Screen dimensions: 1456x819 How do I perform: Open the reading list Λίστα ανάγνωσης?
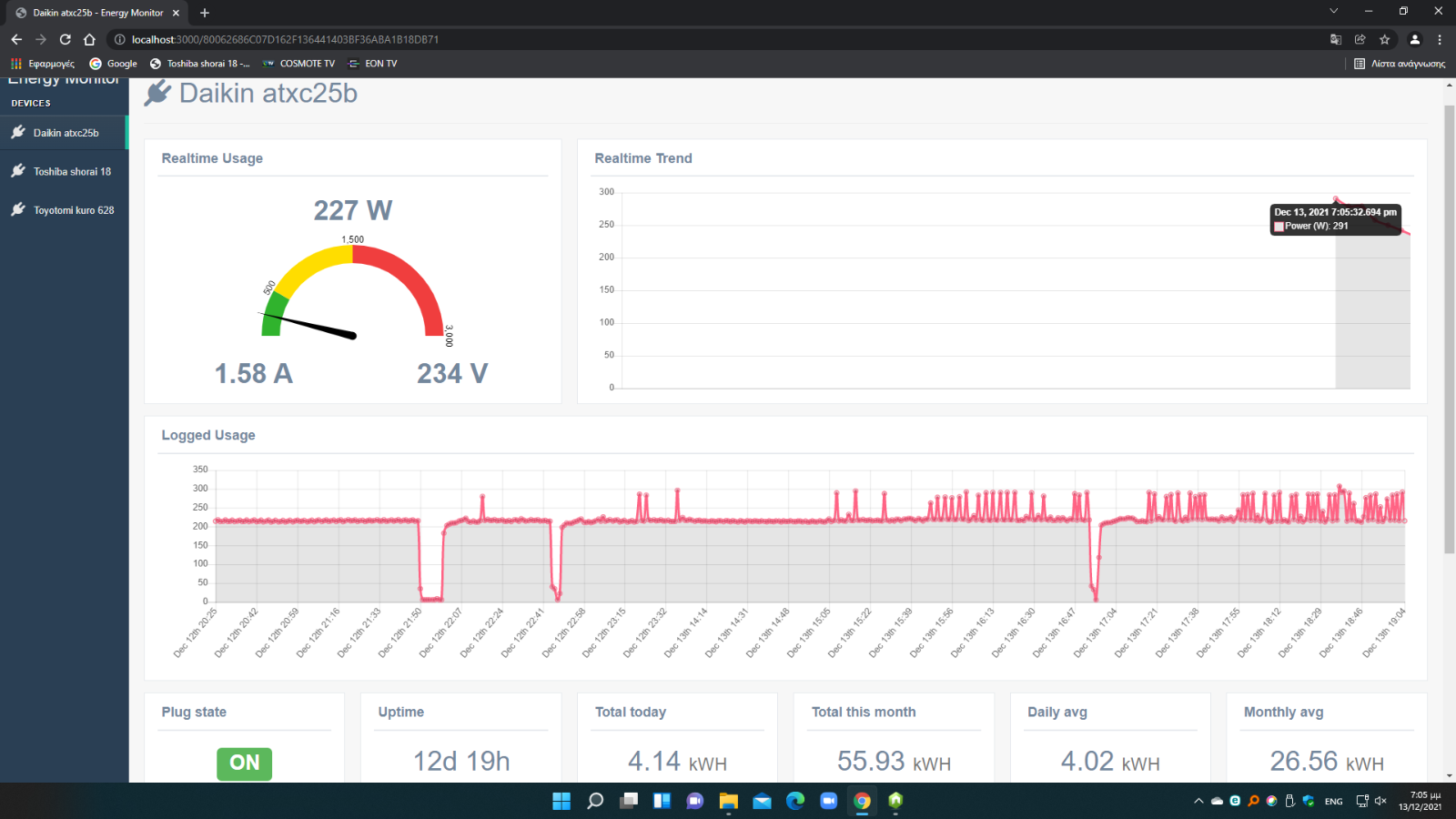[1400, 64]
